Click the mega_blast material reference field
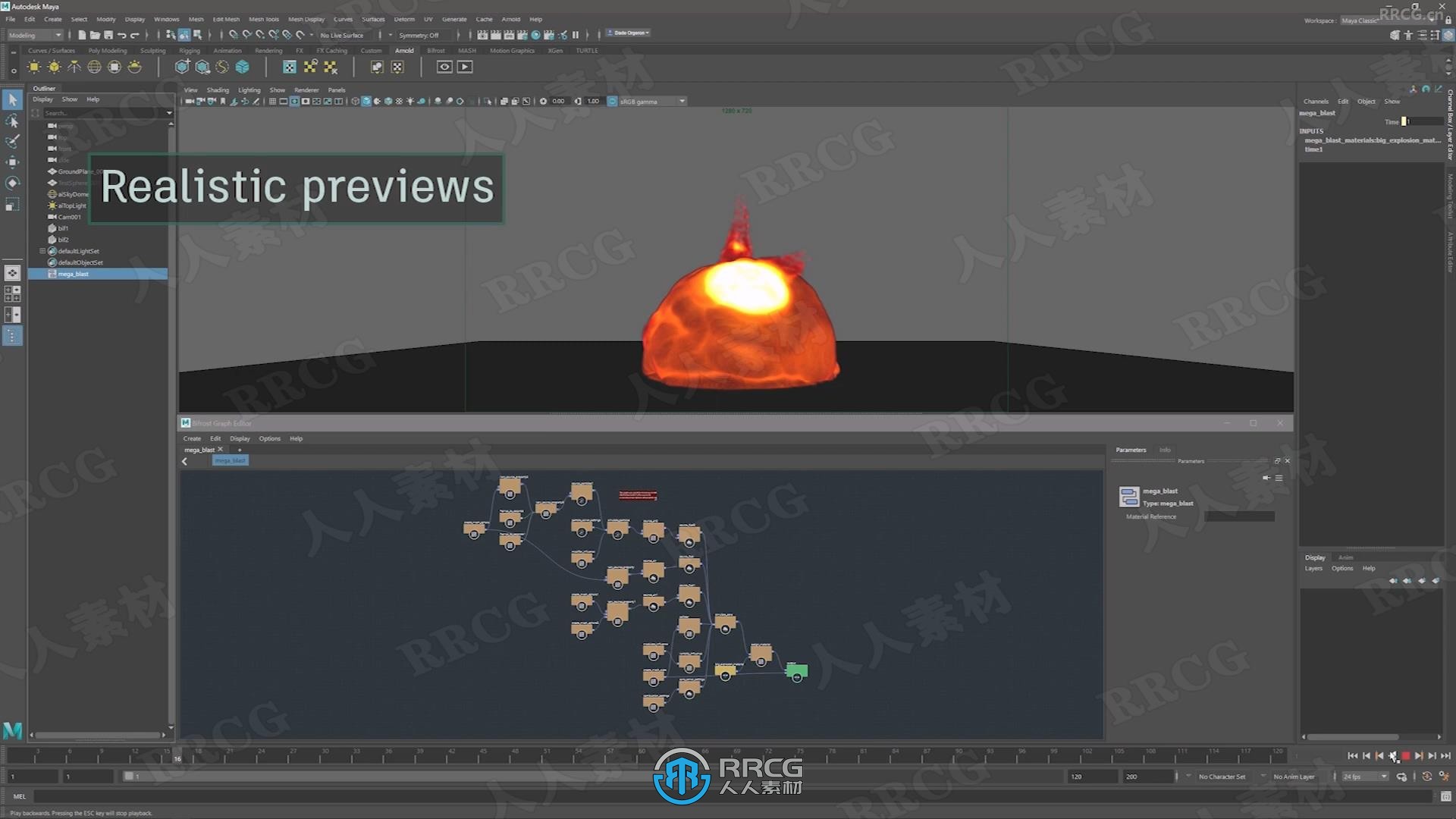The image size is (1456, 819). [x=1237, y=517]
